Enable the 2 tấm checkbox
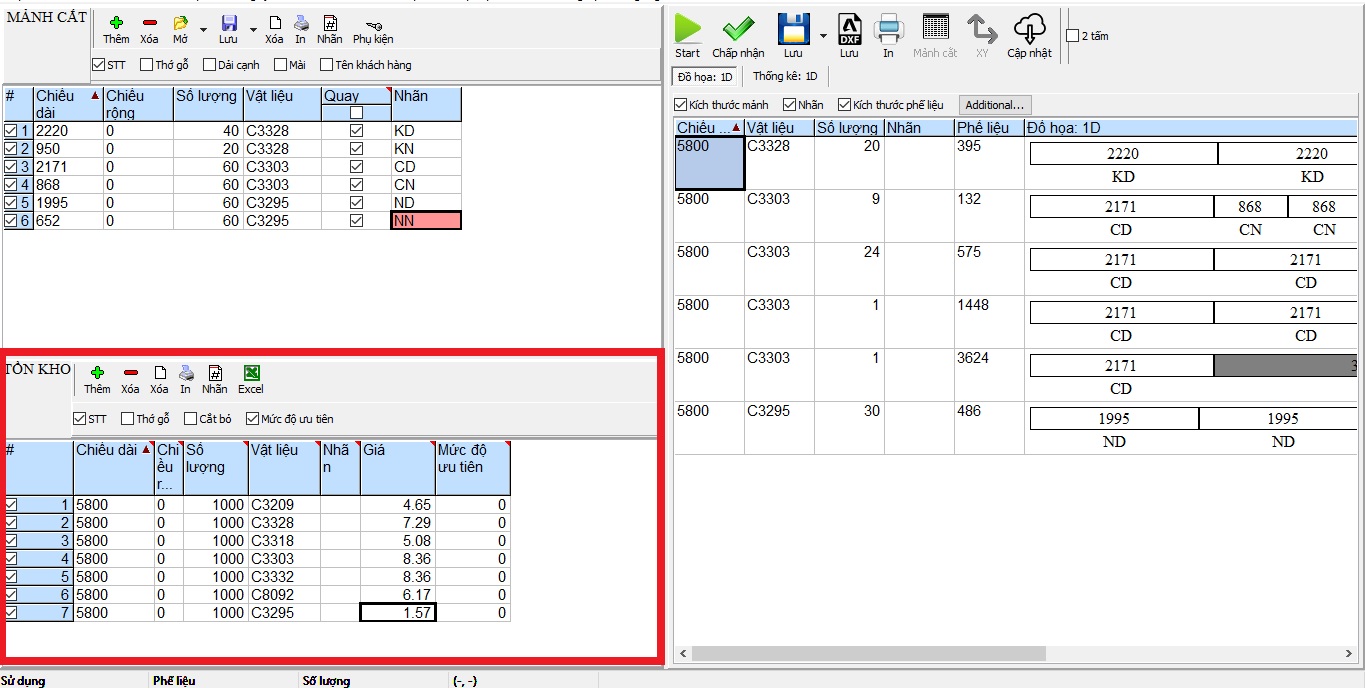This screenshot has height=688, width=1365. pos(1073,36)
